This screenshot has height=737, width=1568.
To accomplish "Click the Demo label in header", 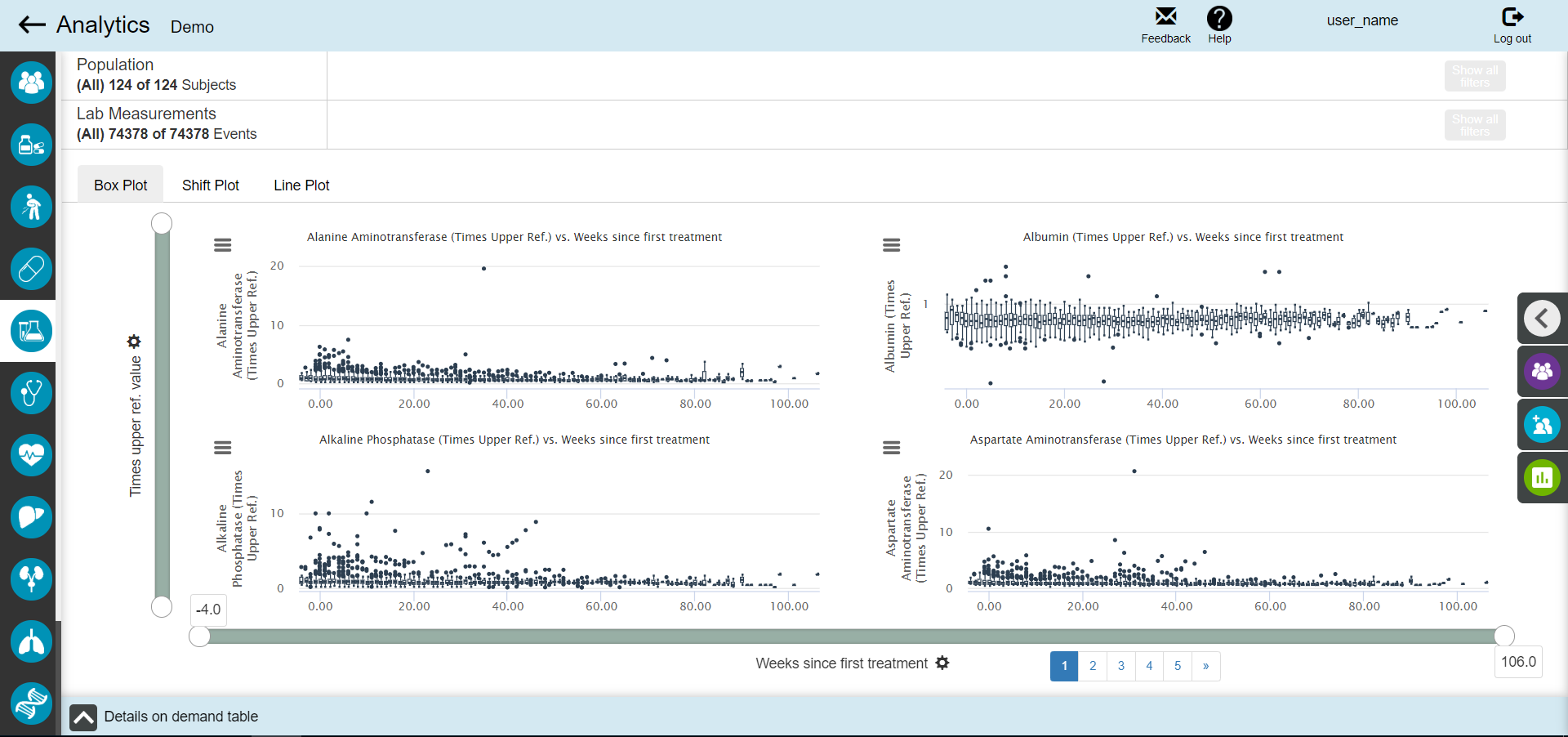I will 192,27.
